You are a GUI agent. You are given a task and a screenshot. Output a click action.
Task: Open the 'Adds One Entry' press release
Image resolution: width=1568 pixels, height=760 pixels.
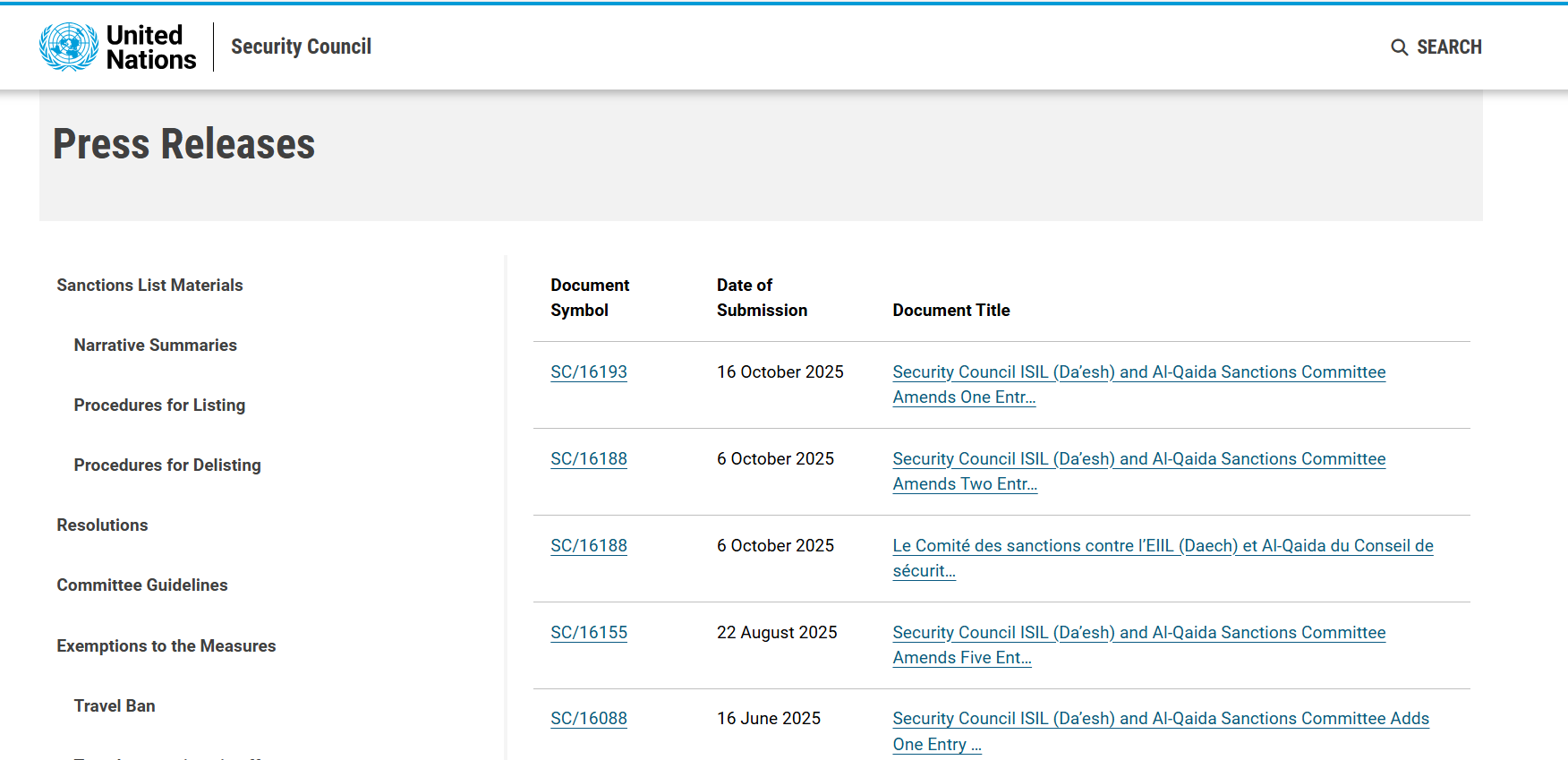(1160, 719)
